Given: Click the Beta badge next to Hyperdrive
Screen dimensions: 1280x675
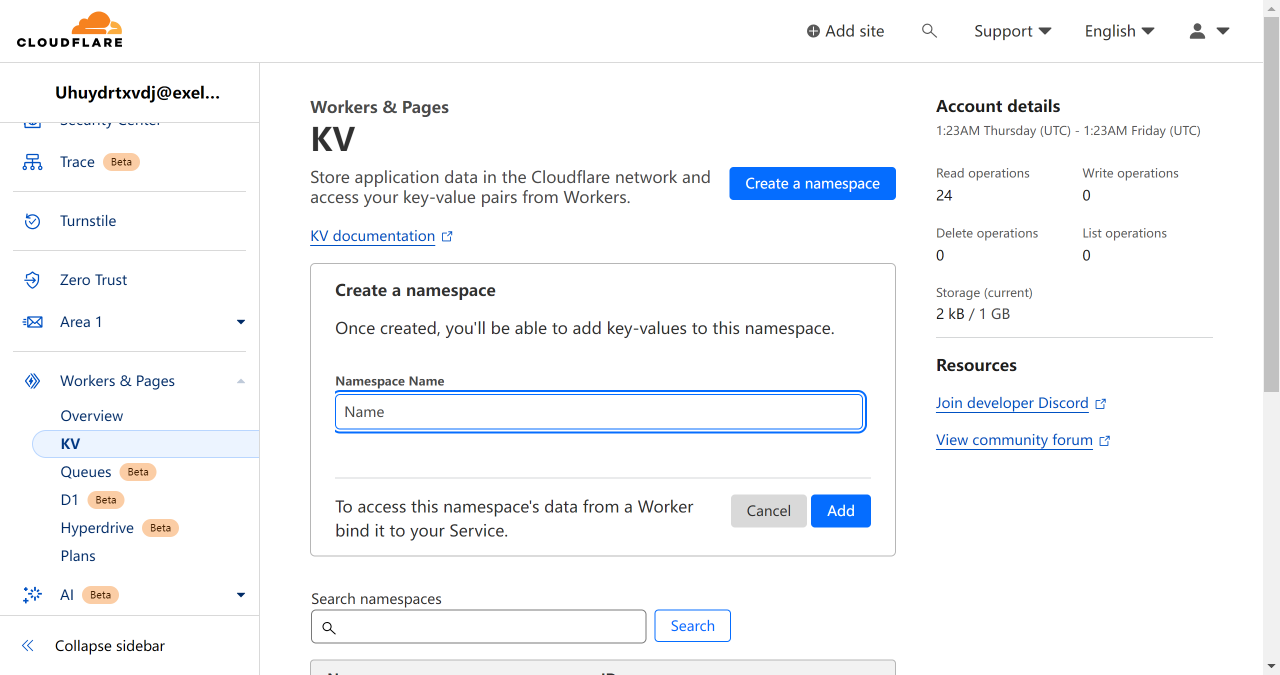Looking at the screenshot, I should click(x=161, y=528).
